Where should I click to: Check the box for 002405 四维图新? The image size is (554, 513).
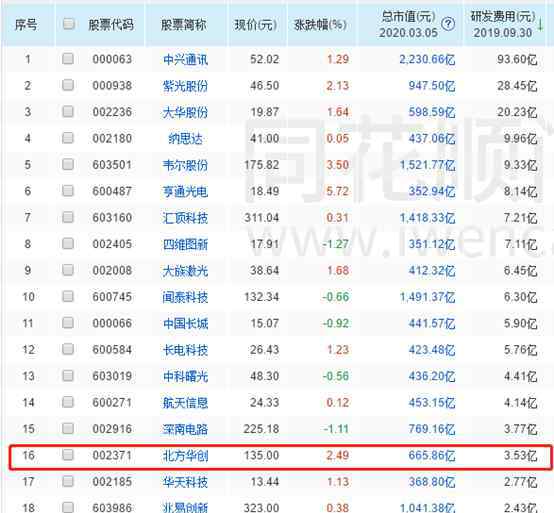point(67,243)
